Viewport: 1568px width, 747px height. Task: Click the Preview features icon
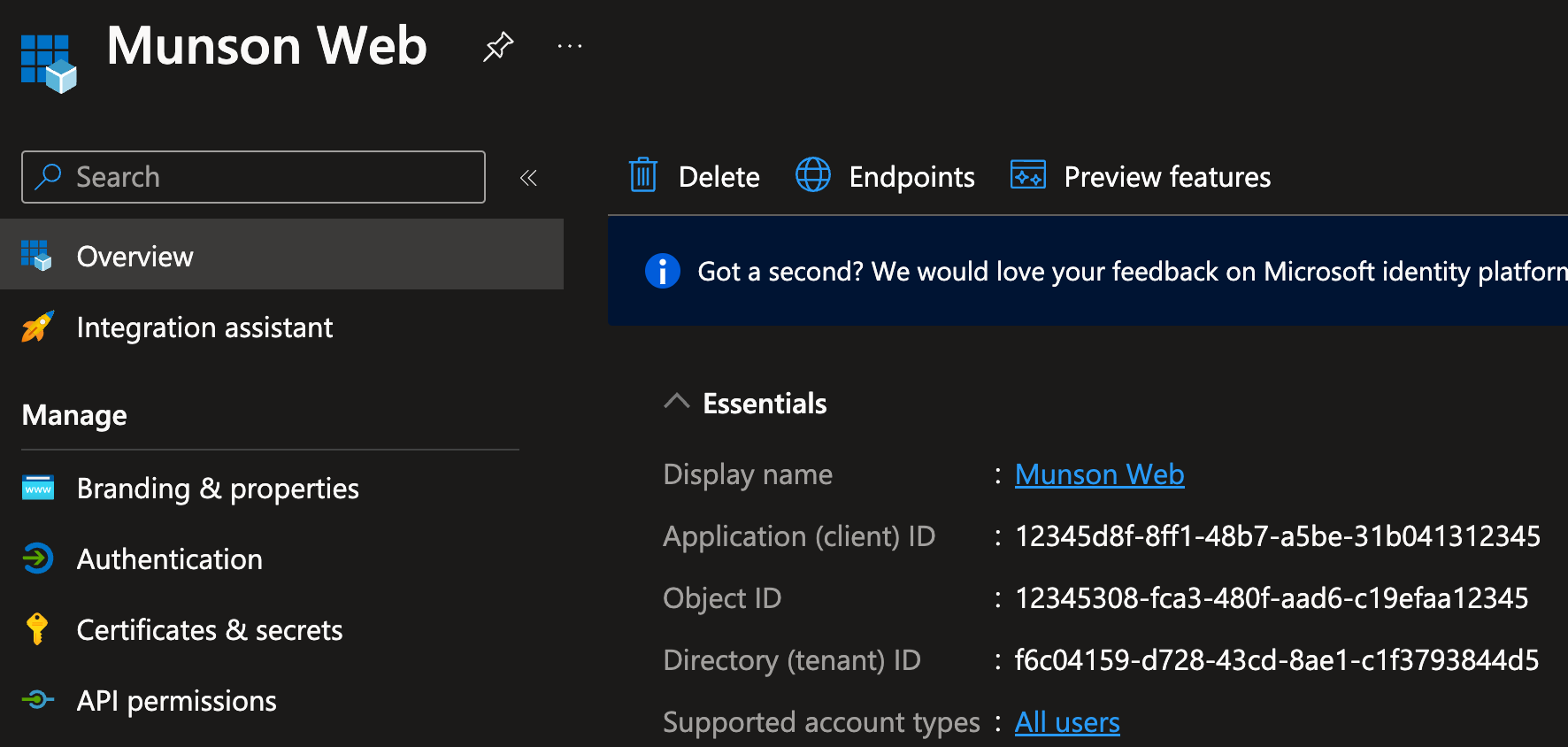click(1028, 175)
